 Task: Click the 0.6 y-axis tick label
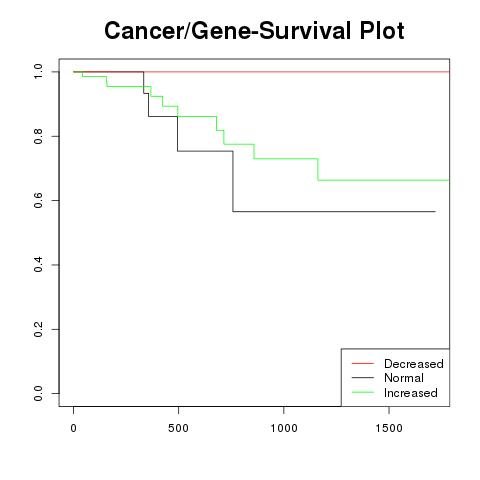tap(38, 200)
